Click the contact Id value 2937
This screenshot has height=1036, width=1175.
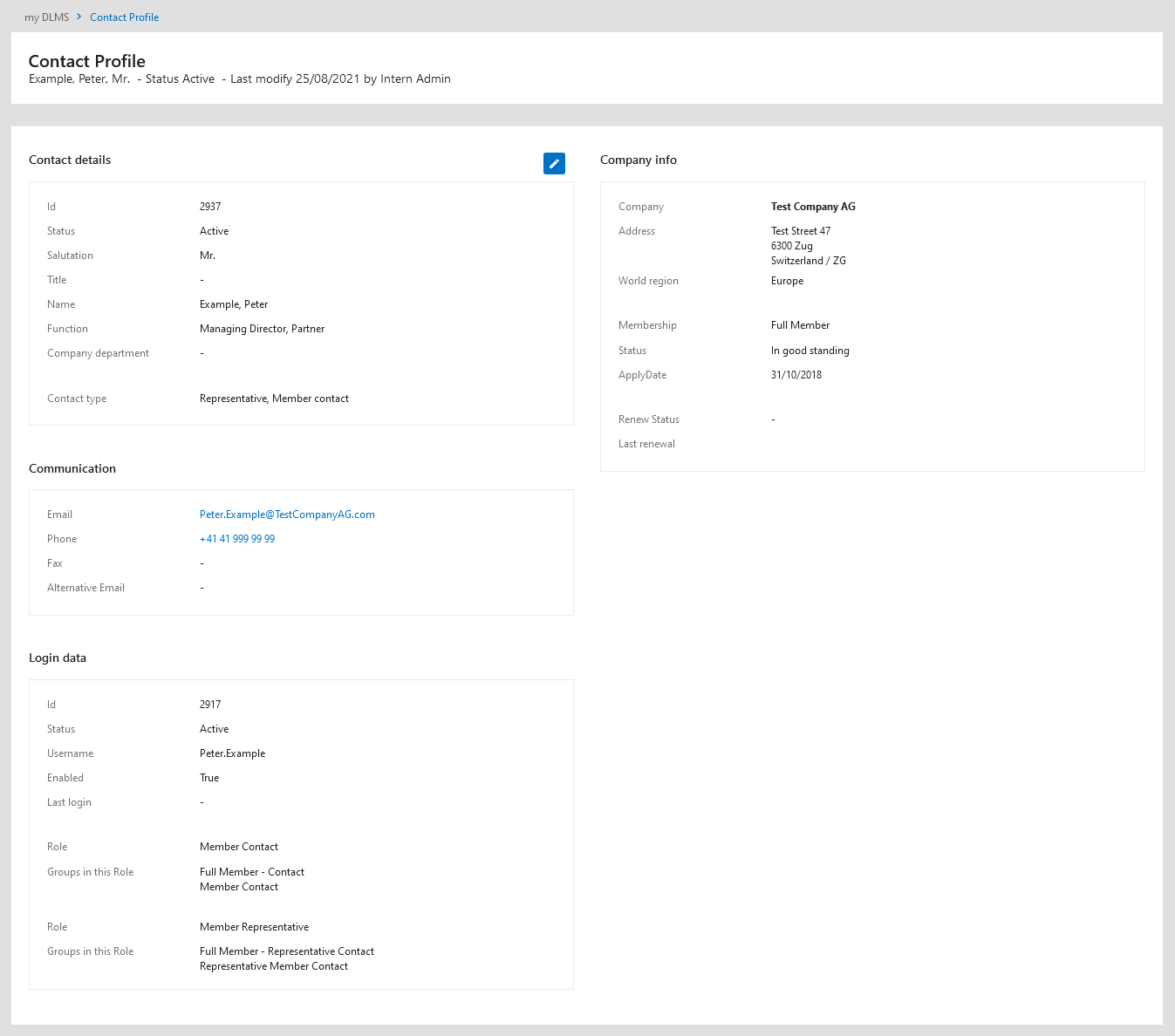click(210, 207)
